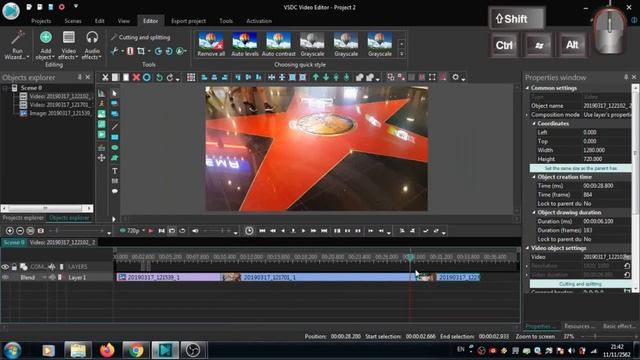Viewport: 640px width, 360px height.
Task: Collapse the Object creation time section
Action: point(534,177)
